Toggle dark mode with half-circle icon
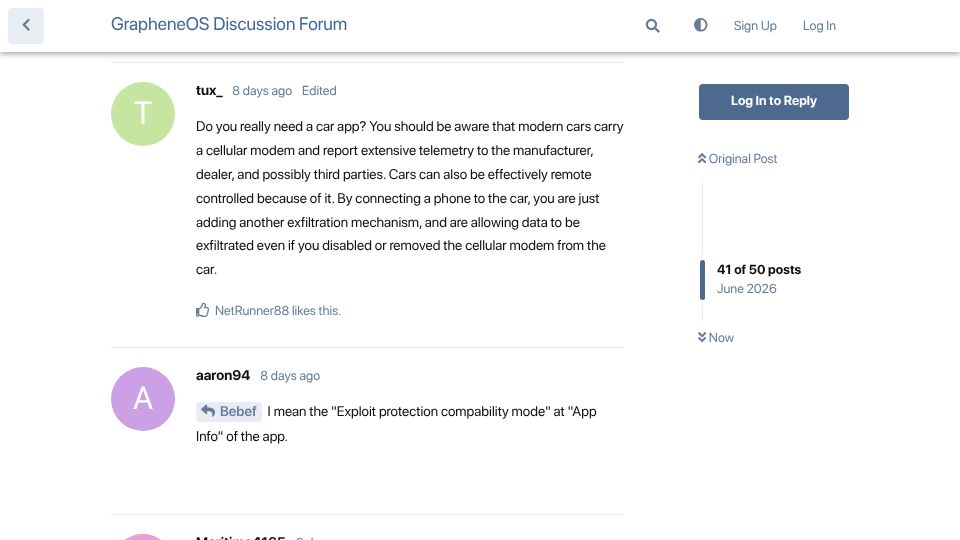This screenshot has width=960, height=540. [x=700, y=25]
